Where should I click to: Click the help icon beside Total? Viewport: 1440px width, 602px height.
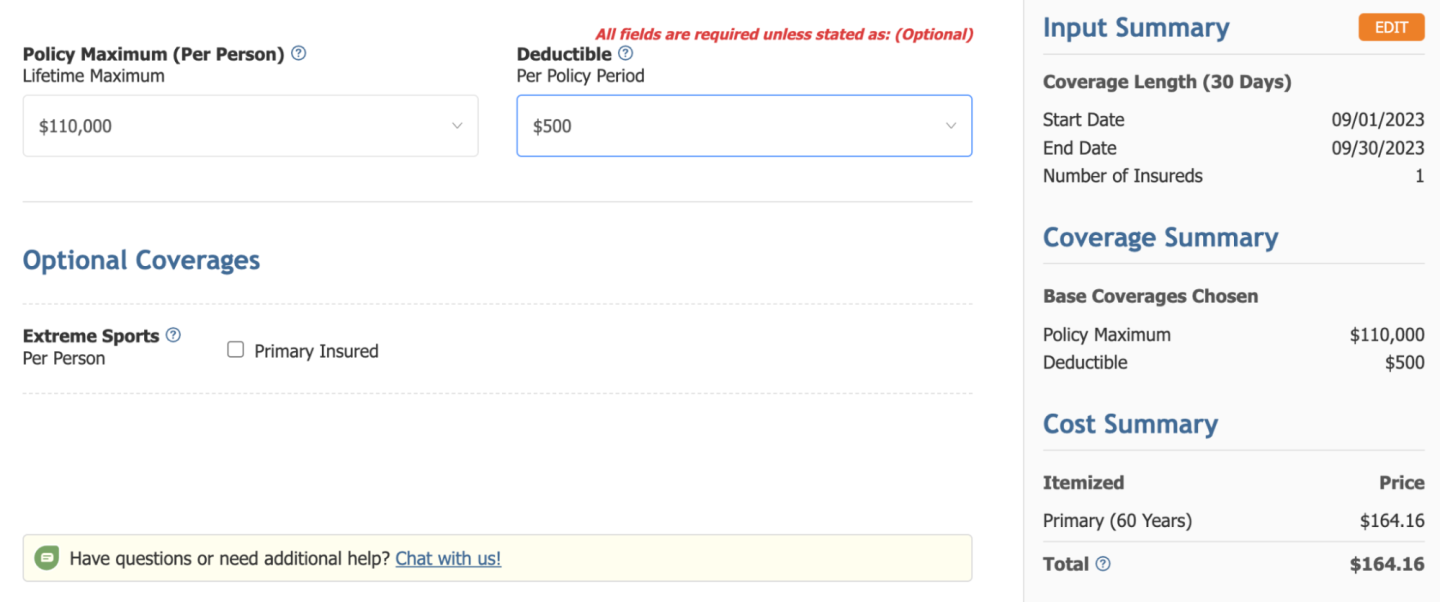pyautogui.click(x=1103, y=564)
